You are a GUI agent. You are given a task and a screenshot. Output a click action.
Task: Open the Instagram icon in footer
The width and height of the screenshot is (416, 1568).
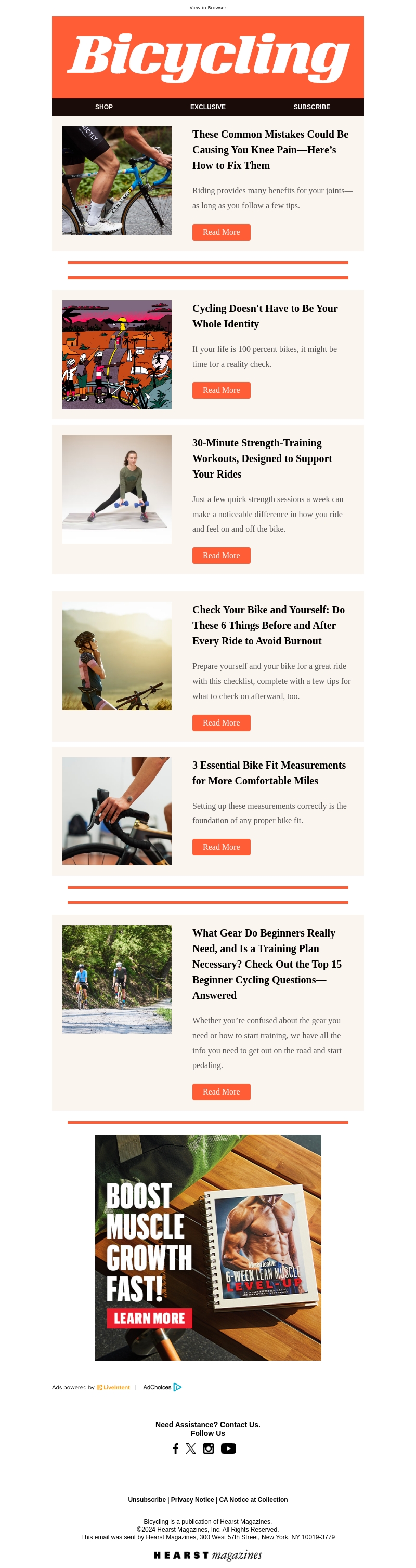(209, 1448)
